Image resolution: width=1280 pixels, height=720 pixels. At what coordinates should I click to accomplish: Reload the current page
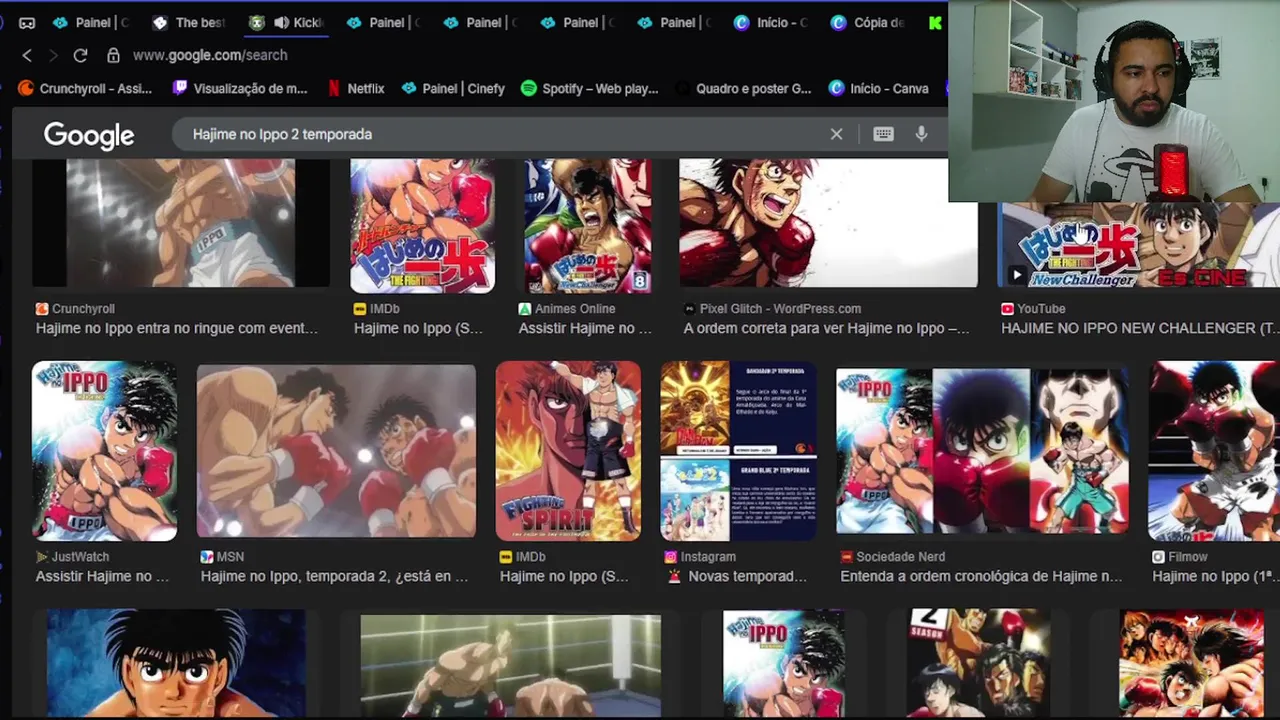pyautogui.click(x=80, y=55)
